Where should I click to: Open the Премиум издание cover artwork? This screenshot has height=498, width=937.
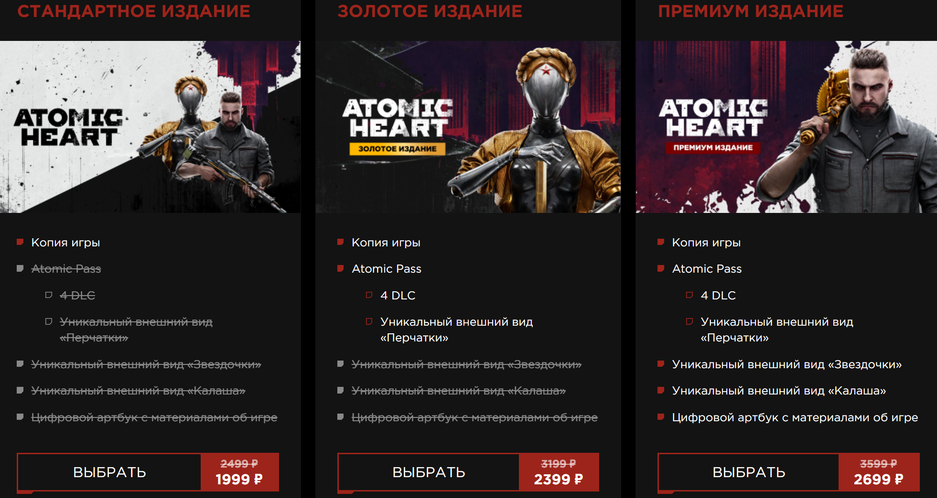pyautogui.click(x=786, y=127)
